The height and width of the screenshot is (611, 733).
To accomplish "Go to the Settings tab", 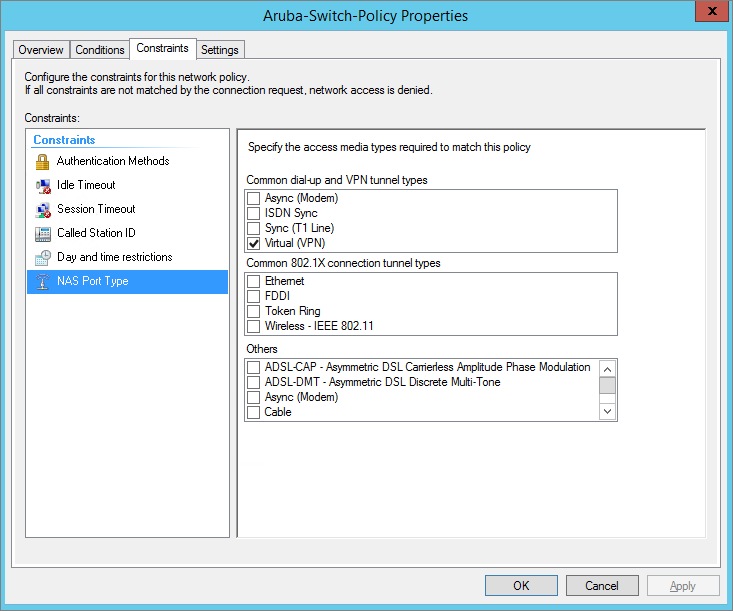I will click(220, 50).
